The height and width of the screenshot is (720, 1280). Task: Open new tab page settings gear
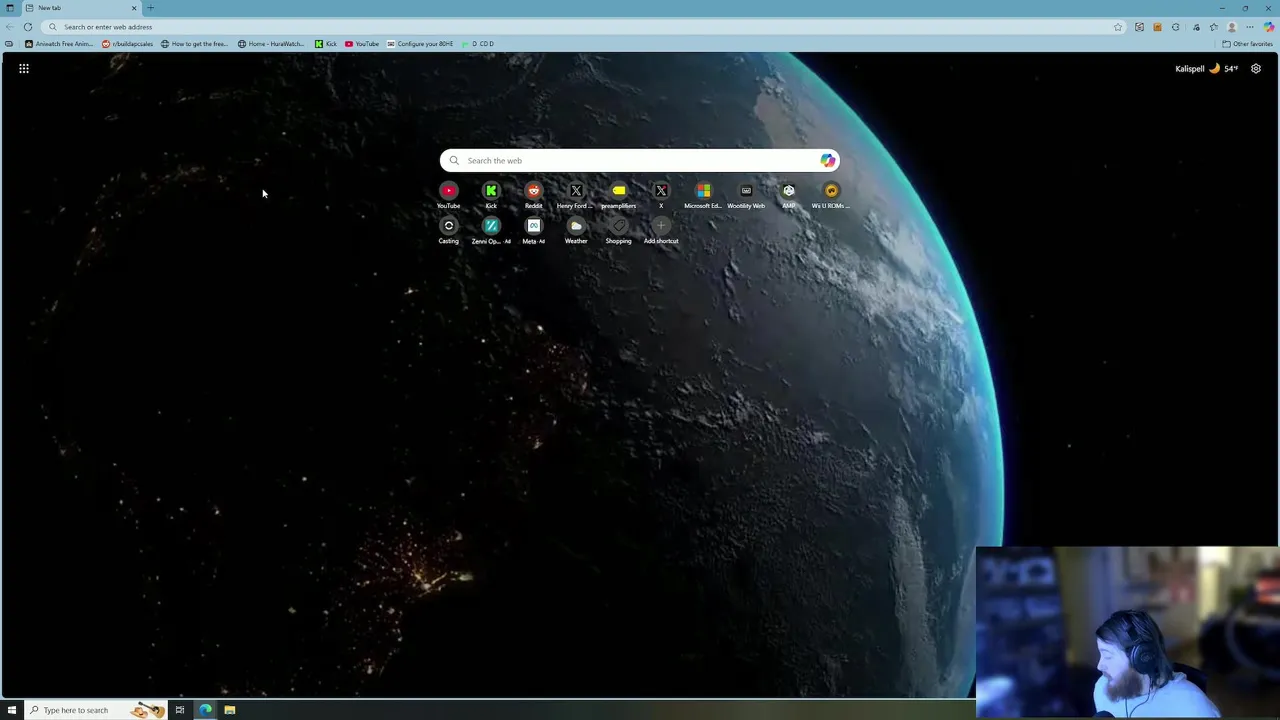[1256, 68]
